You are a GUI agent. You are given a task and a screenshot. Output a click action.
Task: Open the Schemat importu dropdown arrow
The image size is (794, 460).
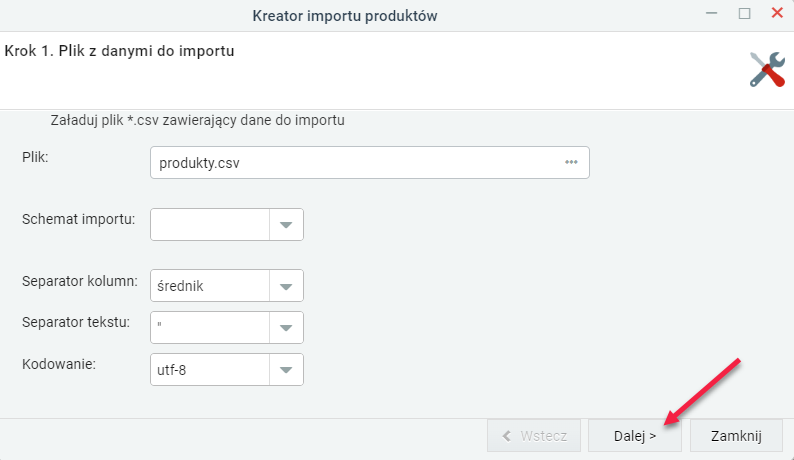(x=286, y=224)
